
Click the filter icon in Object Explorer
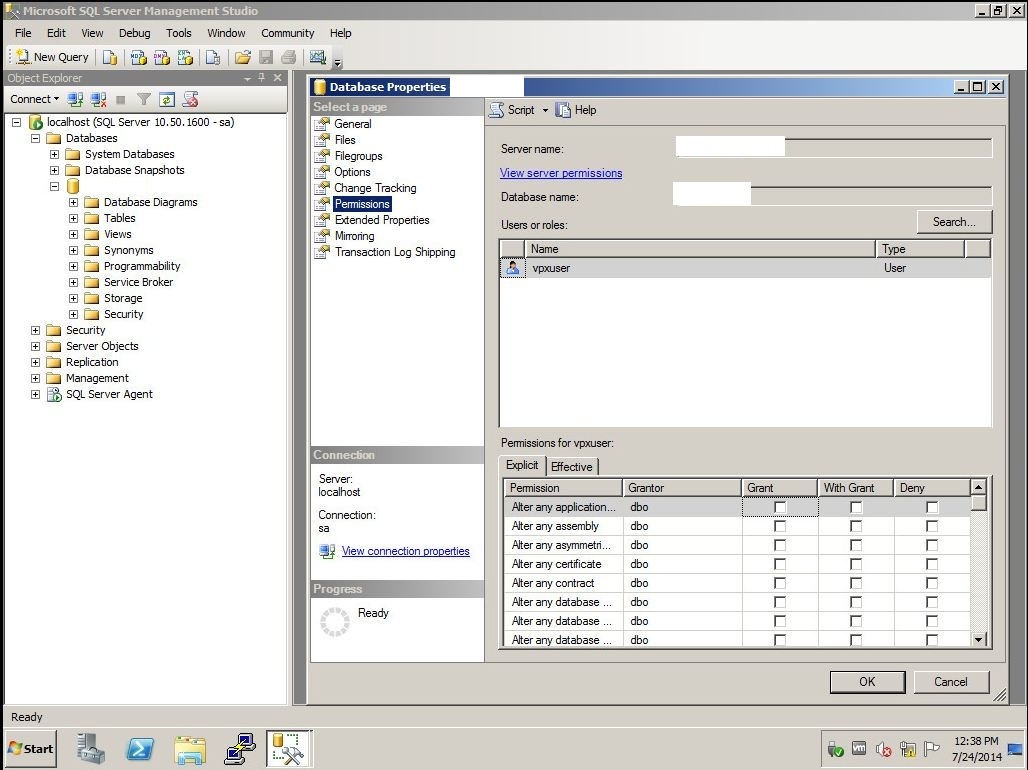[144, 99]
